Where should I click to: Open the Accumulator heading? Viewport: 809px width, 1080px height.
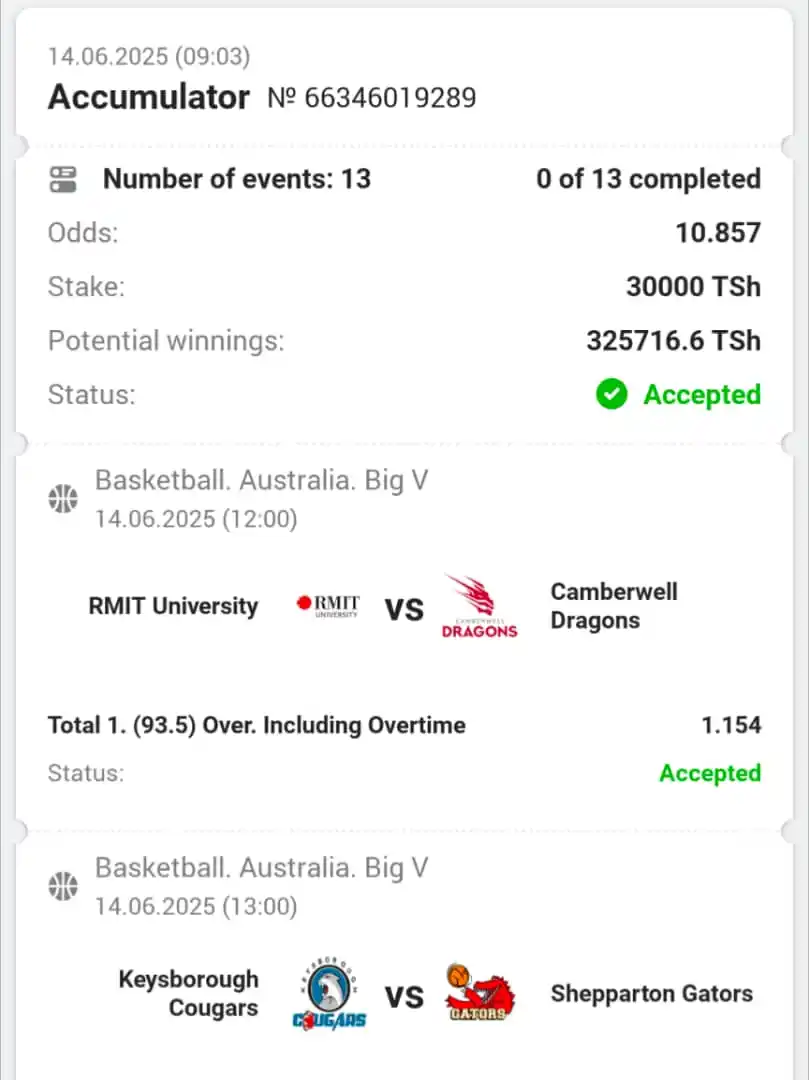[x=149, y=97]
